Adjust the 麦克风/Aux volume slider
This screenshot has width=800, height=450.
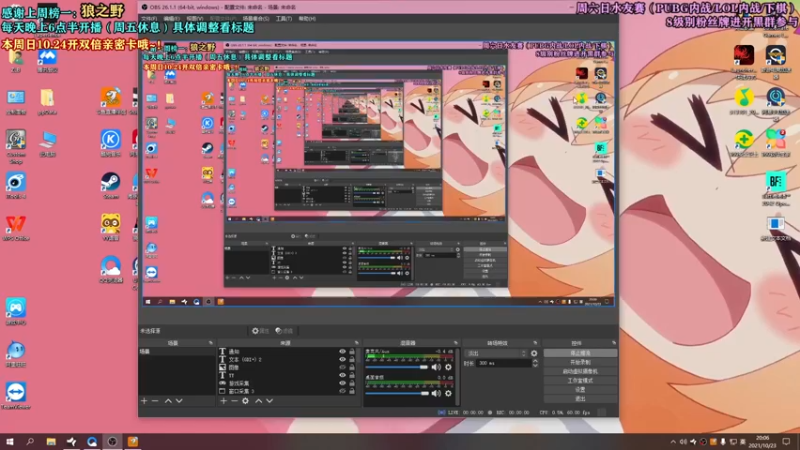397,367
